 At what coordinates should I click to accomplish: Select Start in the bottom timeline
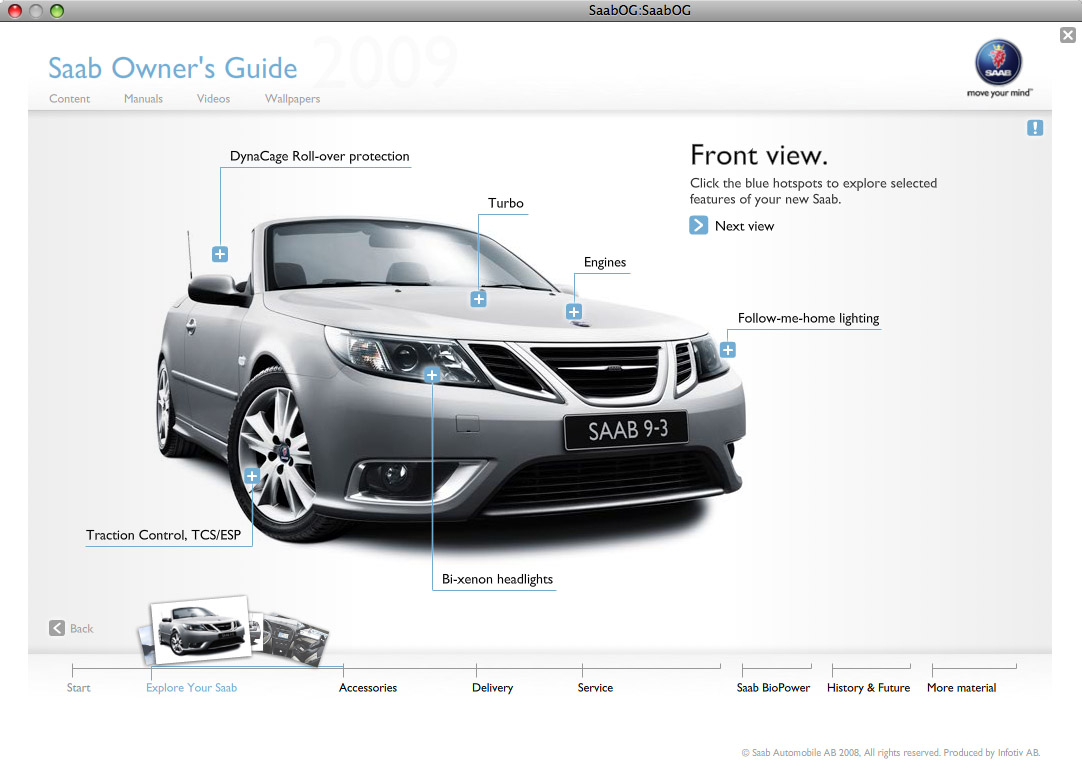(79, 688)
